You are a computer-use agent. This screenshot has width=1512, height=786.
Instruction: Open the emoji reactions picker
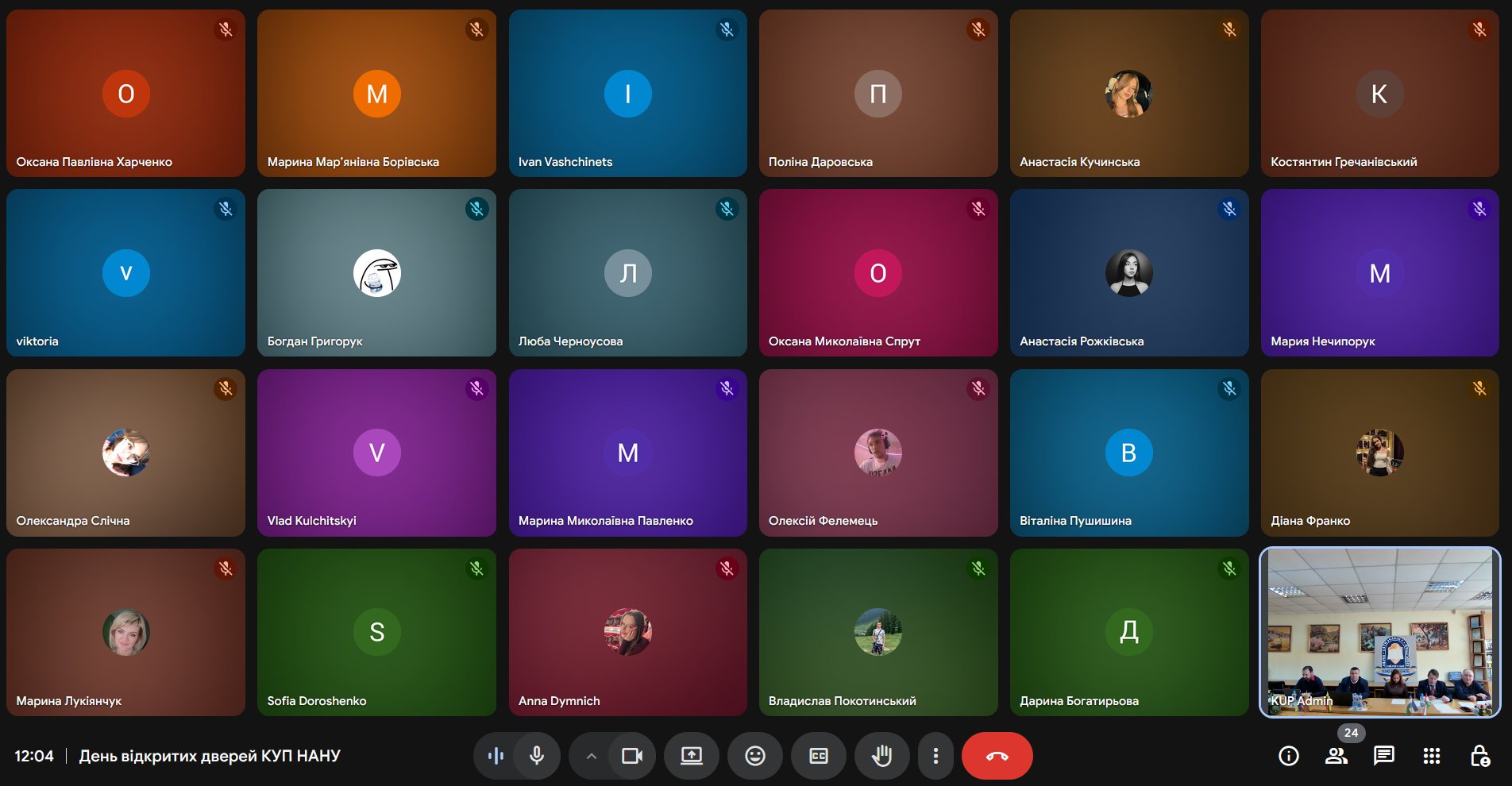tap(755, 756)
